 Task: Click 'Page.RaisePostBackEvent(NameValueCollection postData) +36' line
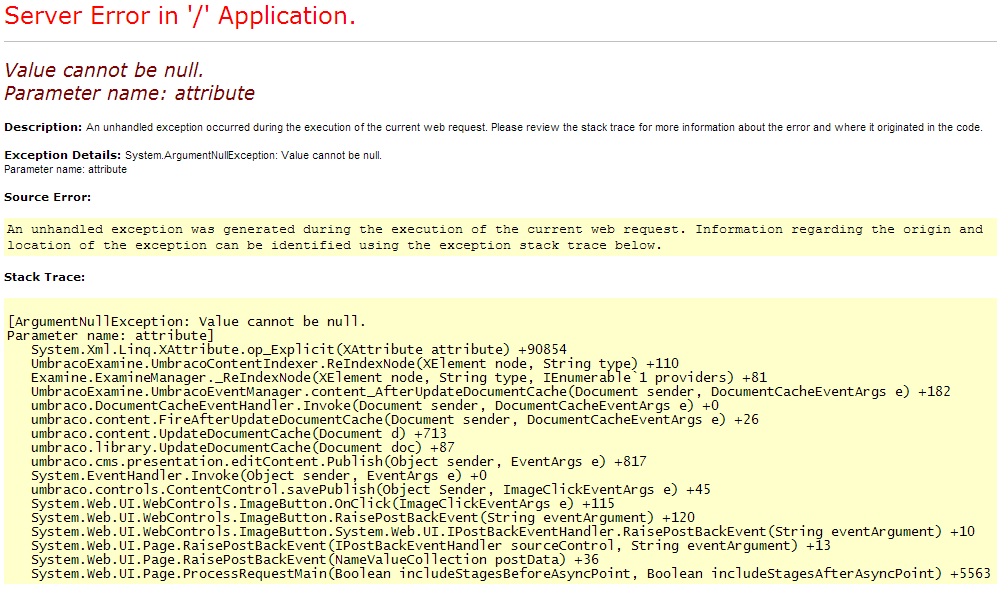click(x=315, y=559)
